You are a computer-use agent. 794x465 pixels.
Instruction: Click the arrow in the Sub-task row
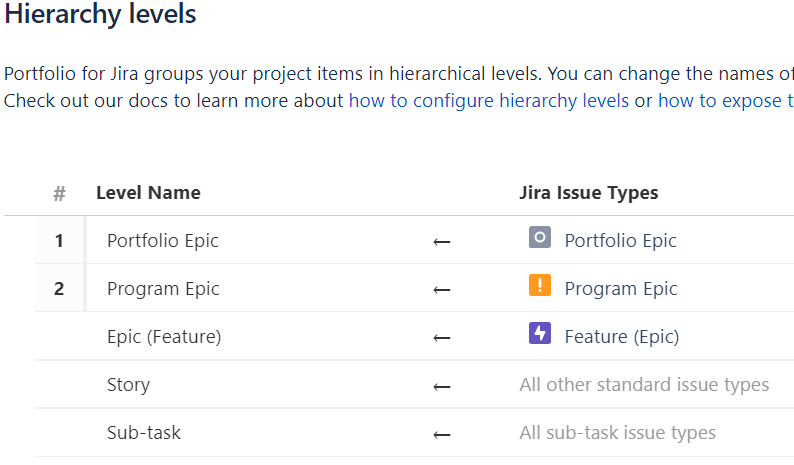pos(442,435)
